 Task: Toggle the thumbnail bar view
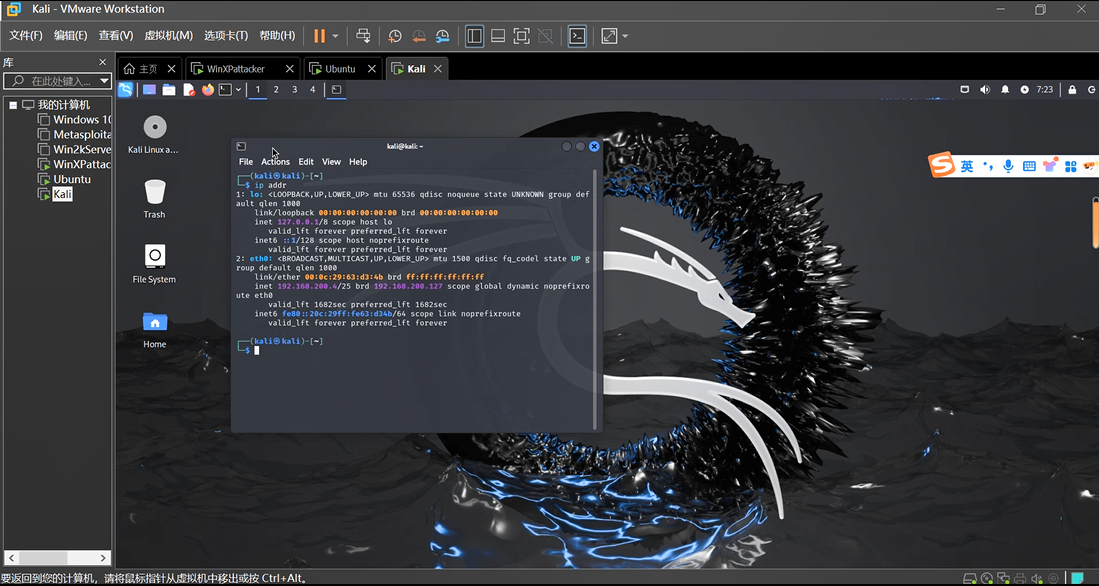click(498, 36)
